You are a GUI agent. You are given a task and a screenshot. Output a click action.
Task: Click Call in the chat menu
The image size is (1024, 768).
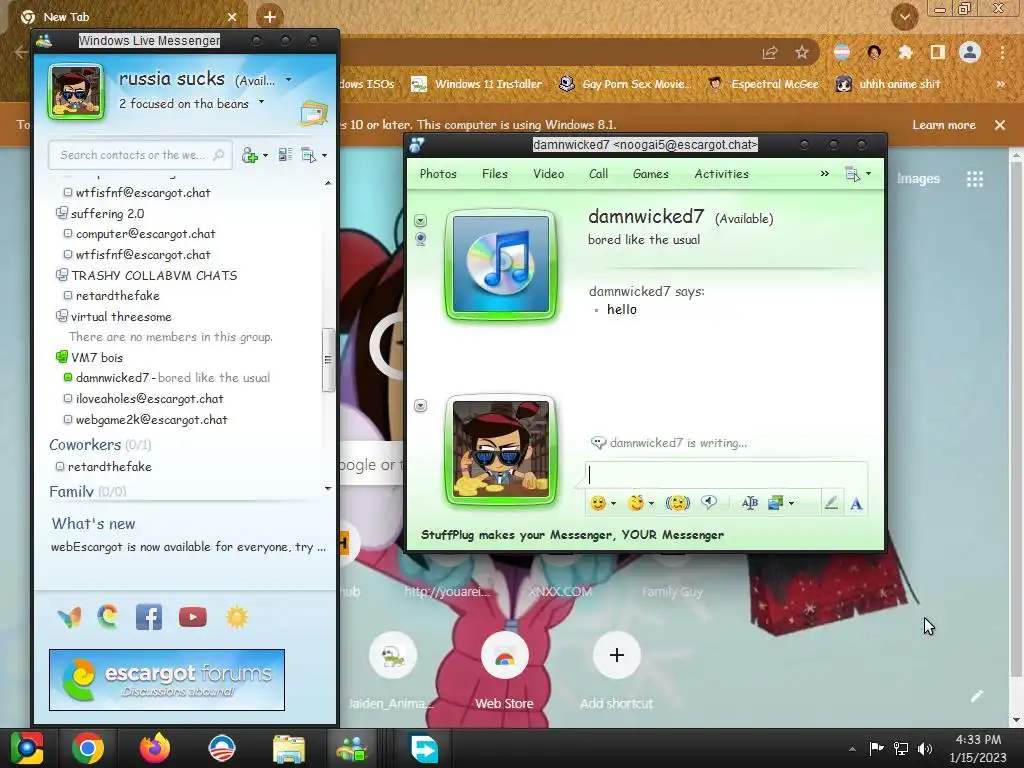point(598,174)
